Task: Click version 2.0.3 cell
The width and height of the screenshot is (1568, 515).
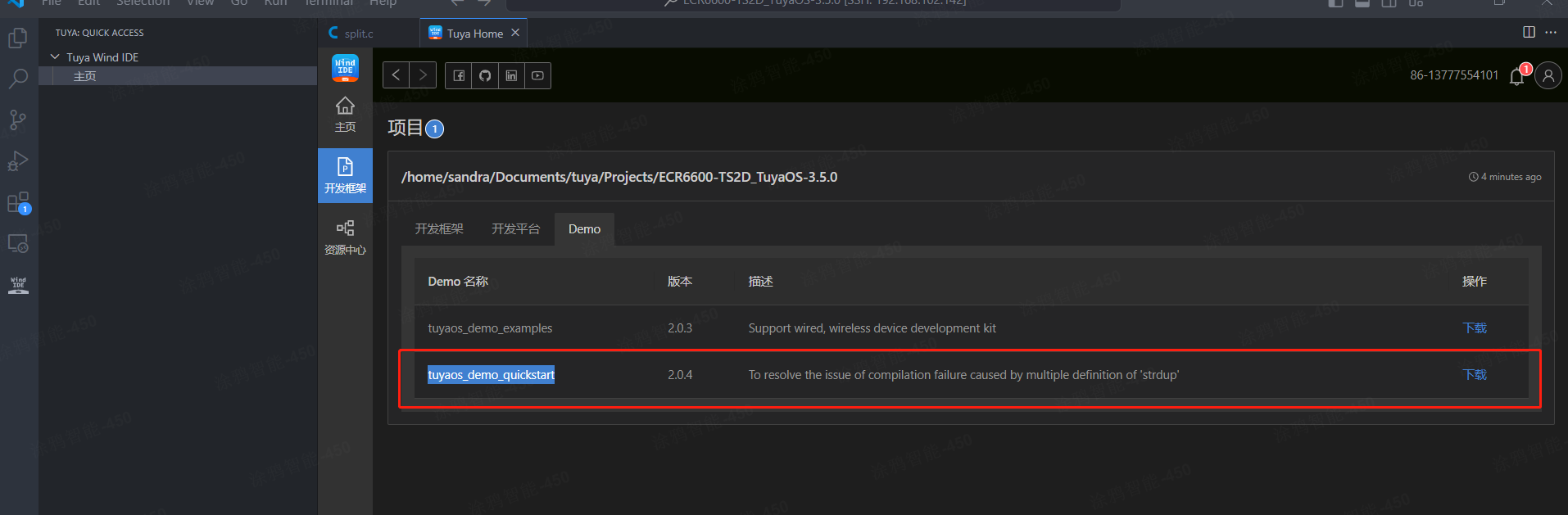Action: point(680,328)
